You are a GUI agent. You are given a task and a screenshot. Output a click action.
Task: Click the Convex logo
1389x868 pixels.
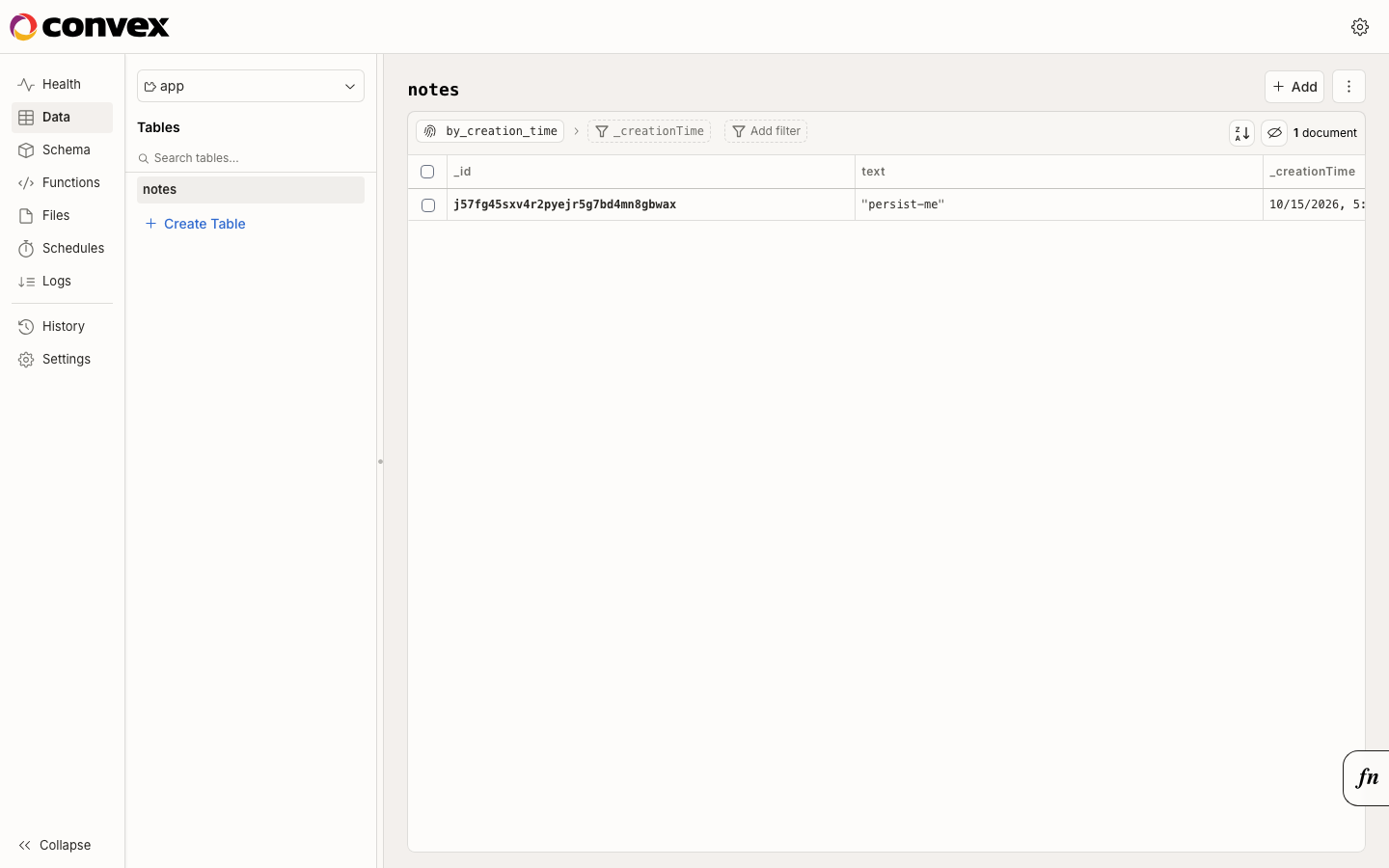click(x=90, y=27)
